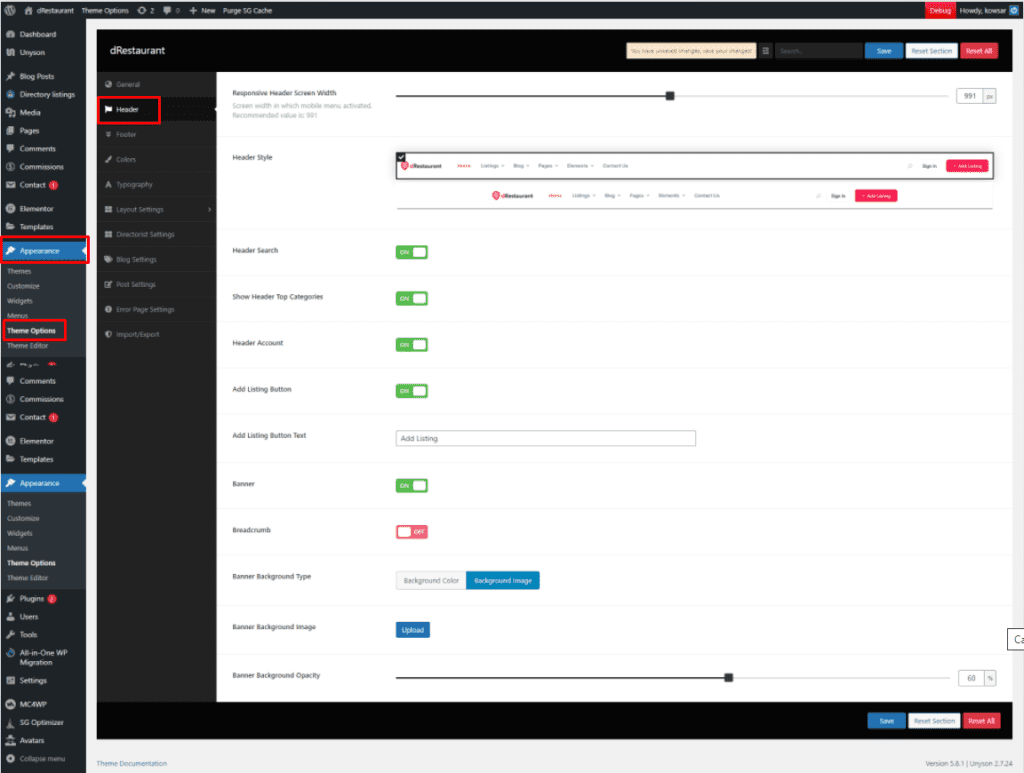Open SG Optimizer from the sidebar
The height and width of the screenshot is (773, 1024).
[42, 722]
